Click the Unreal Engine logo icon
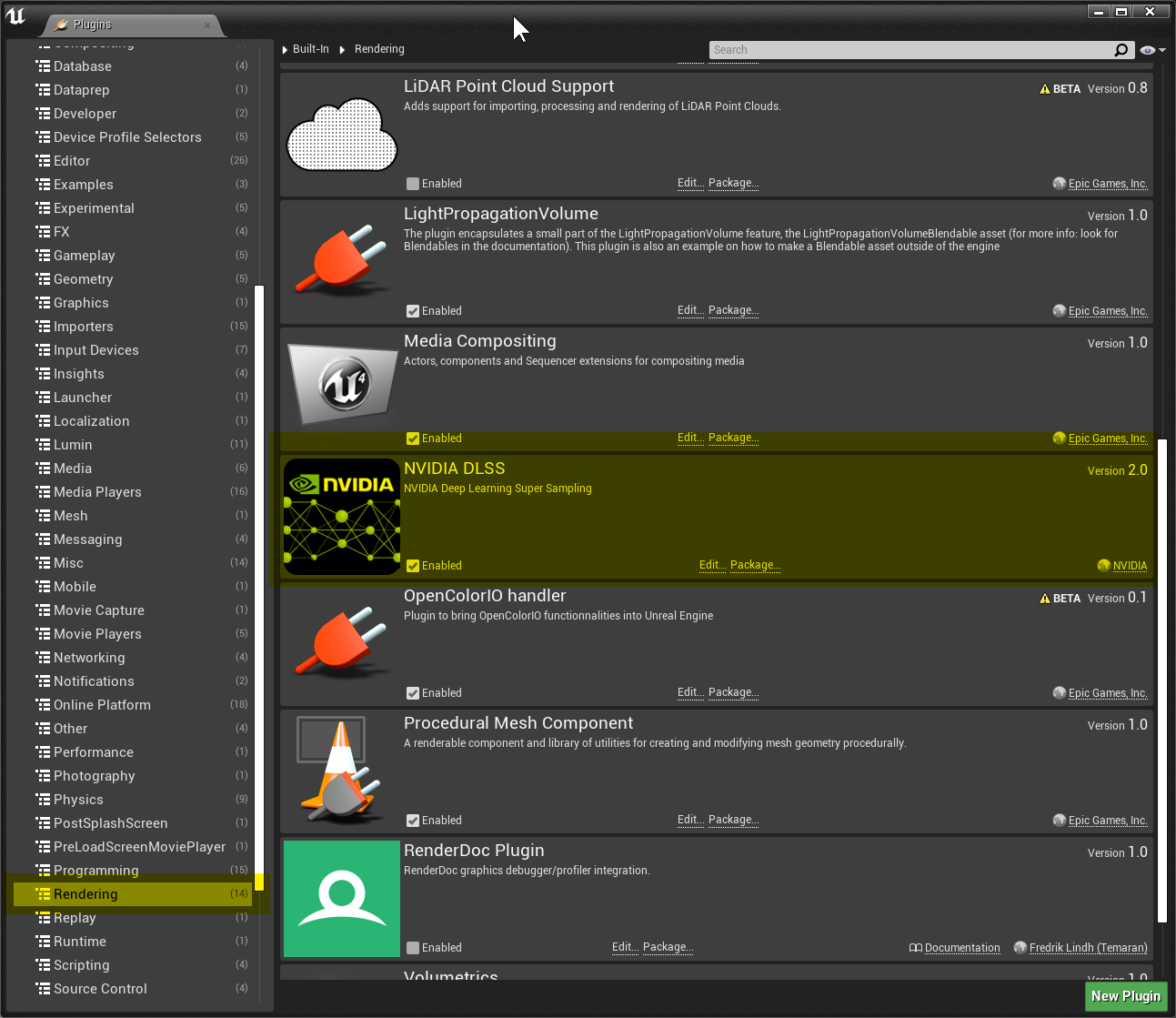This screenshot has height=1018, width=1176. tap(15, 15)
